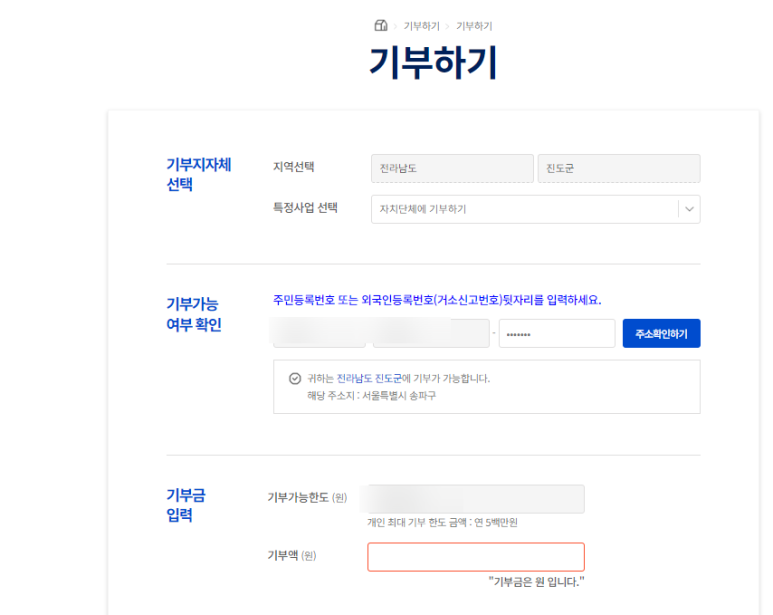This screenshot has height=615, width=773.
Task: Click '개인 최대 기부 한도 금액' note
Action: 442,523
